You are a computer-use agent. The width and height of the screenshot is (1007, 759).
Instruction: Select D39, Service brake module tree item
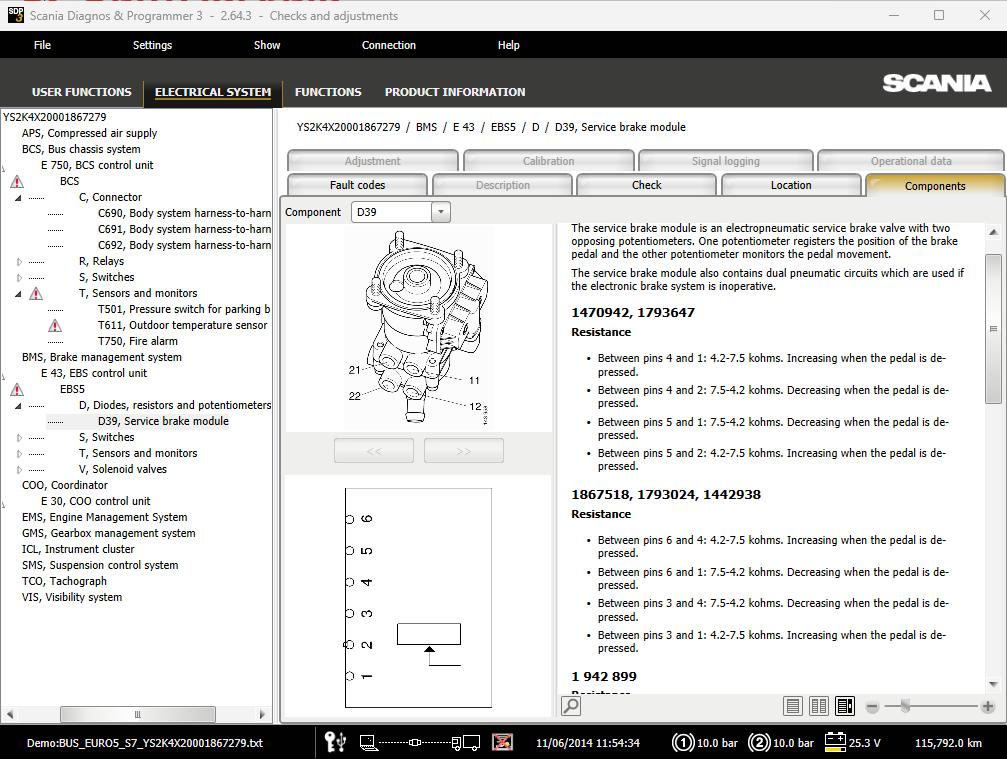tap(163, 421)
